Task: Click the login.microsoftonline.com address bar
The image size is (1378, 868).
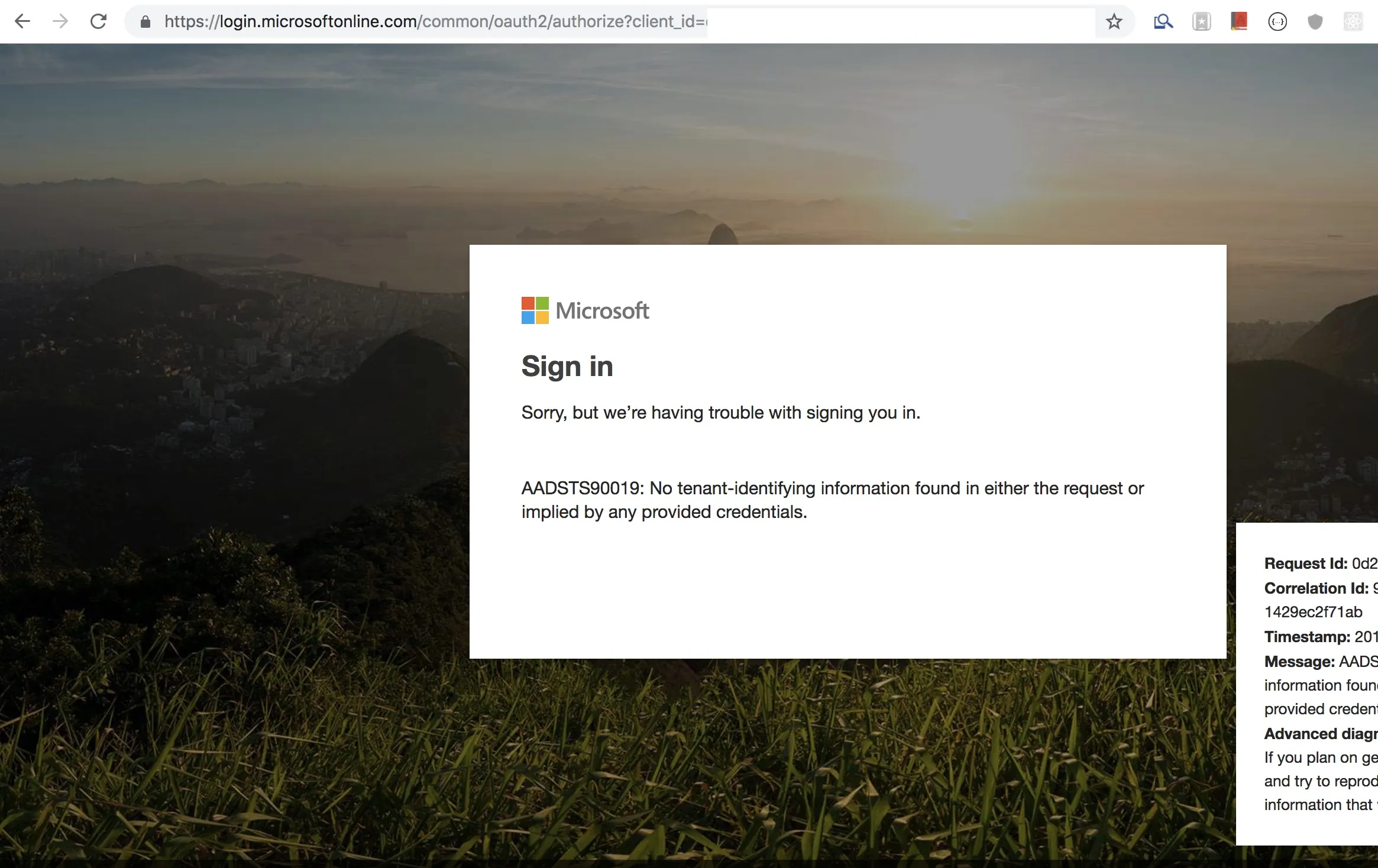Action: (435, 22)
